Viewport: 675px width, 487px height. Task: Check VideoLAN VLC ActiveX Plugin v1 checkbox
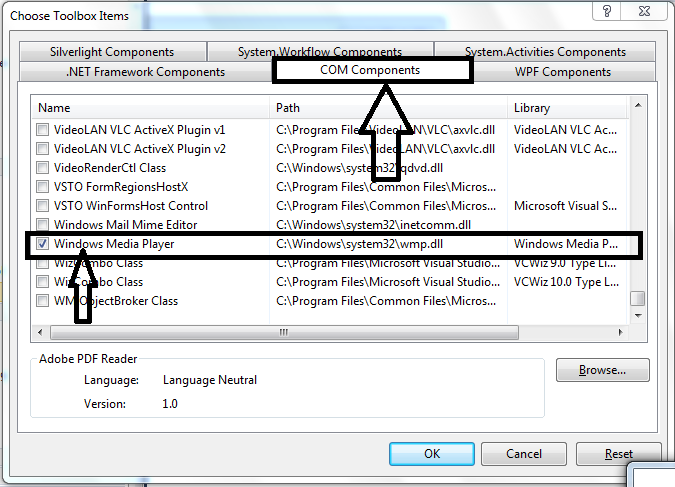[x=42, y=130]
